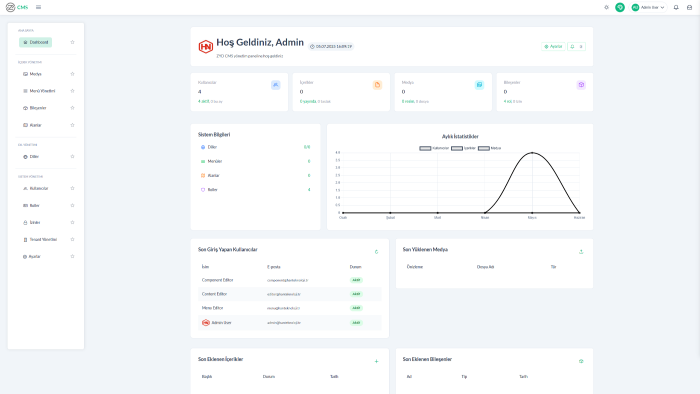The width and height of the screenshot is (700, 394).
Task: Select the Admin User row in the table
Action: tap(290, 323)
